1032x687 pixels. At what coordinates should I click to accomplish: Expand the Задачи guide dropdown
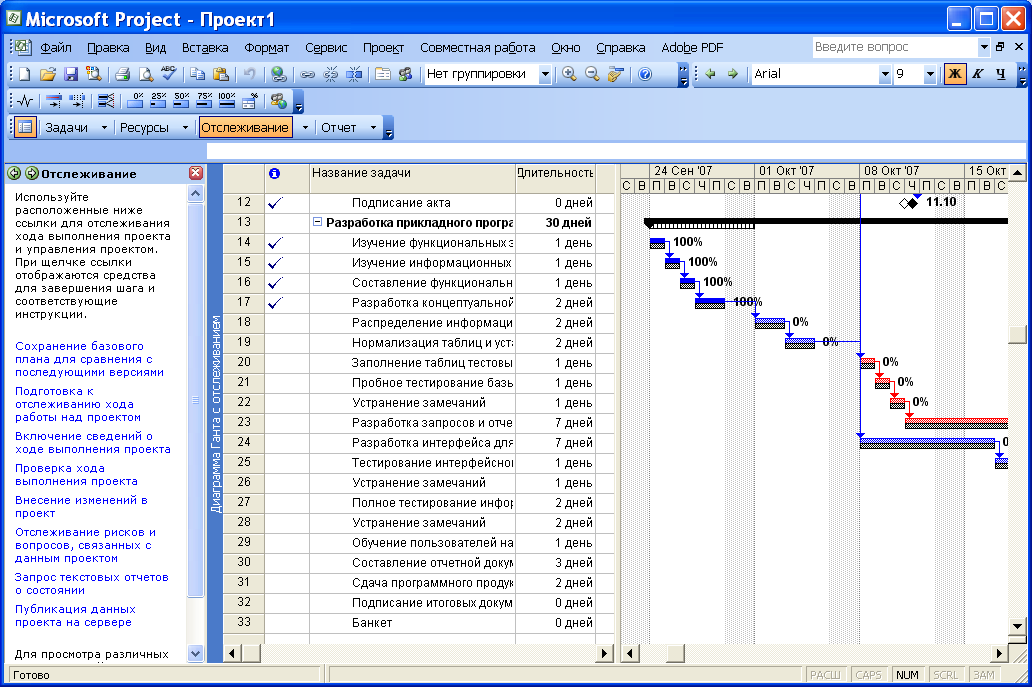(104, 128)
